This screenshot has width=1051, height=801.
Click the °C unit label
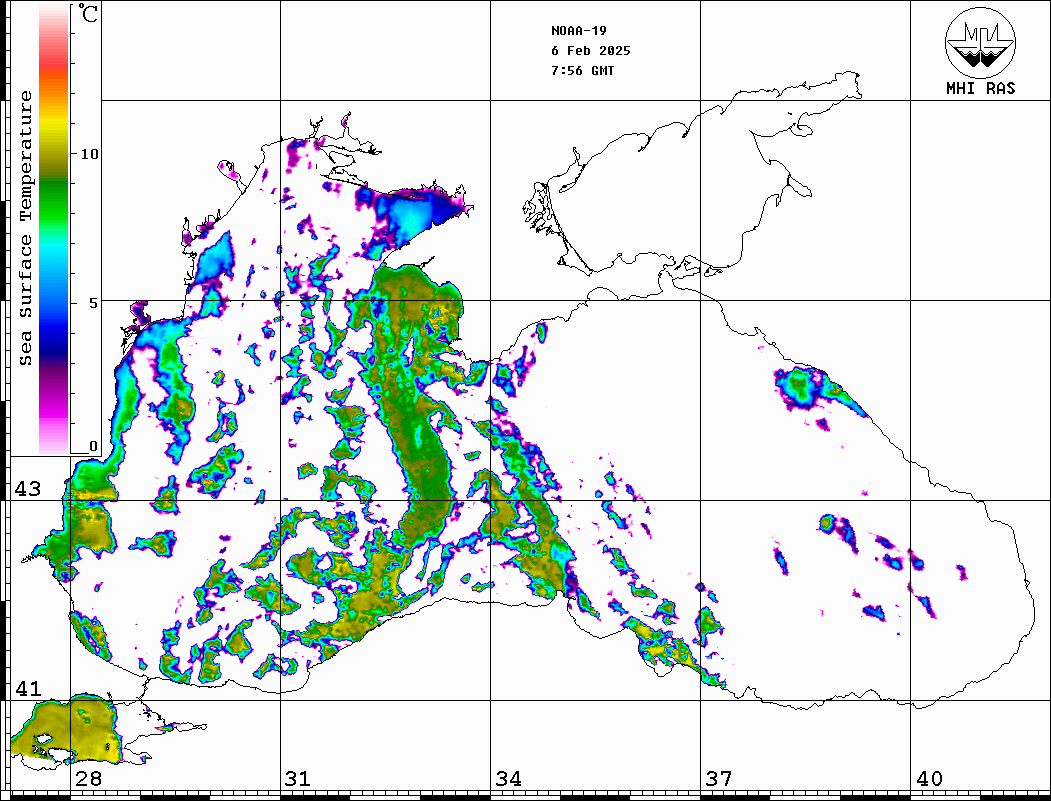pos(88,13)
